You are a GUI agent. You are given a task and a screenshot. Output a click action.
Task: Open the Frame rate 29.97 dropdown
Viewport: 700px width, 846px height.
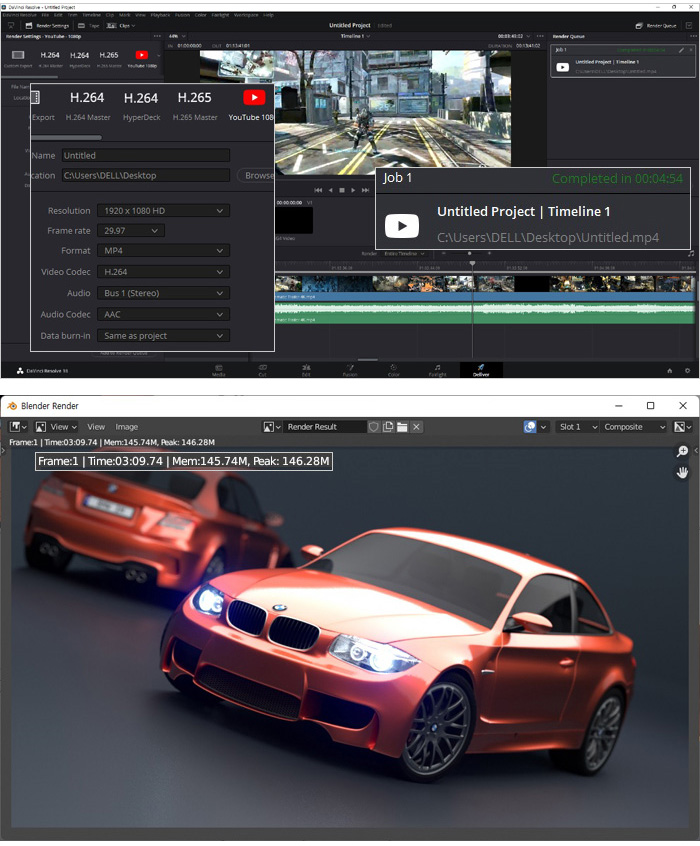[x=131, y=230]
